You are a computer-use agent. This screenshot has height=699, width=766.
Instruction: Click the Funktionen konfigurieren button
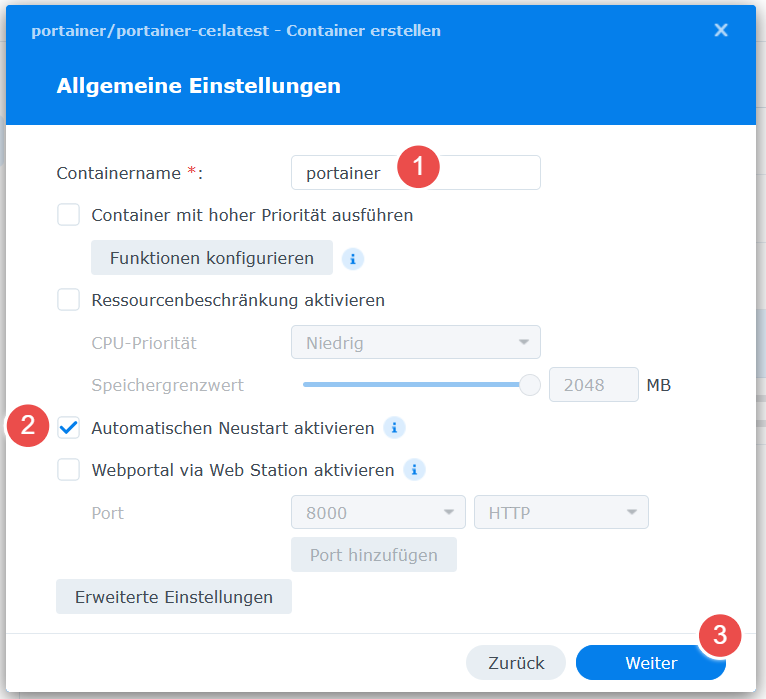tap(212, 258)
